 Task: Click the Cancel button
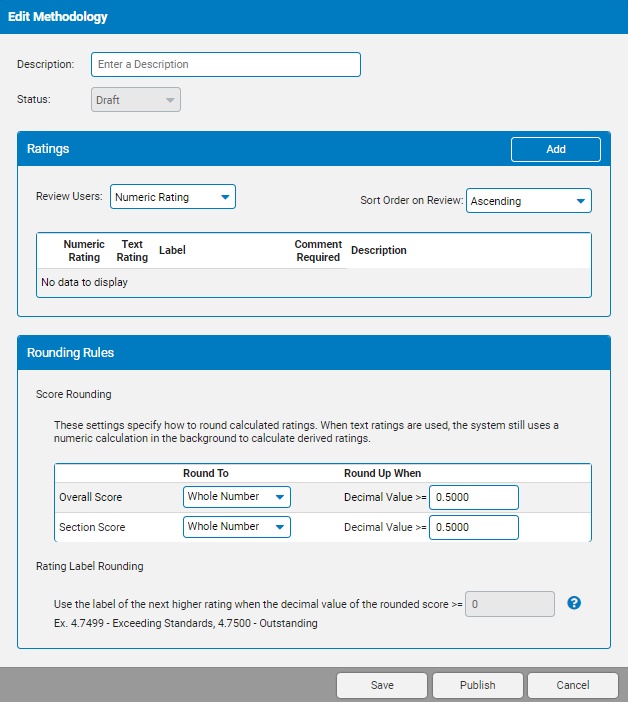tap(573, 685)
